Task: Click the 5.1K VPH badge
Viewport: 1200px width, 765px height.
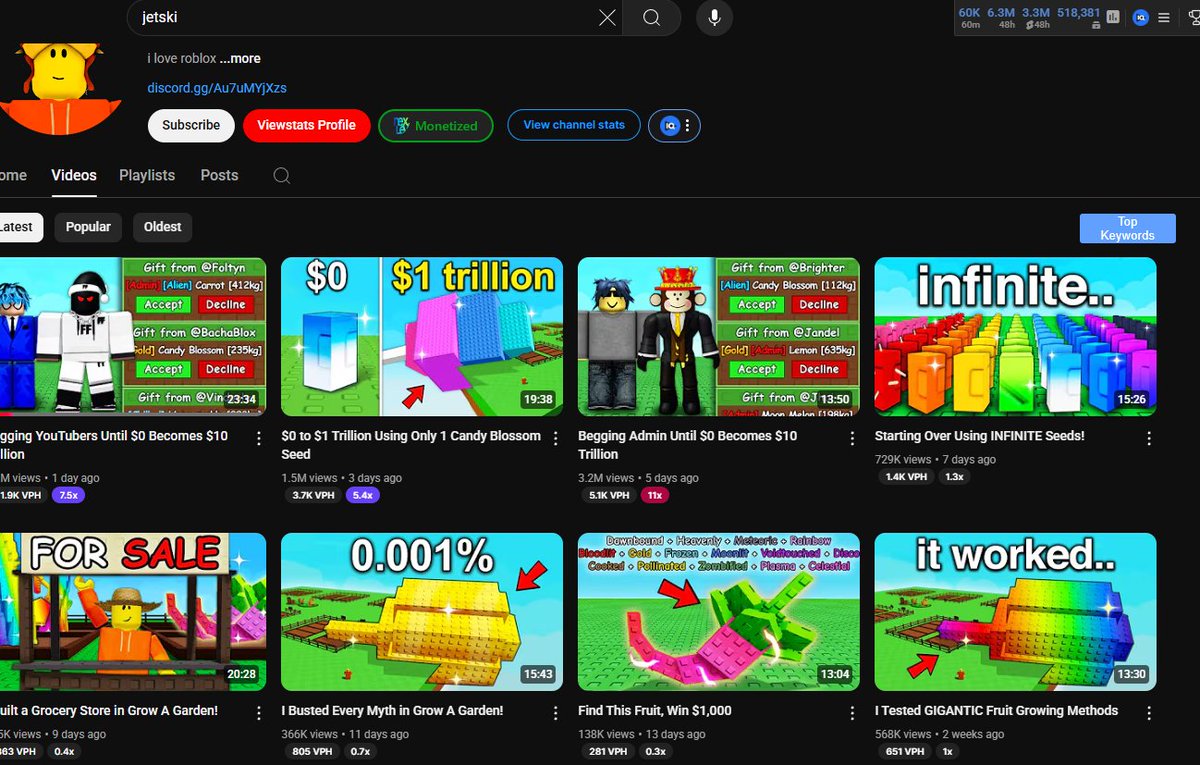Action: pos(610,495)
